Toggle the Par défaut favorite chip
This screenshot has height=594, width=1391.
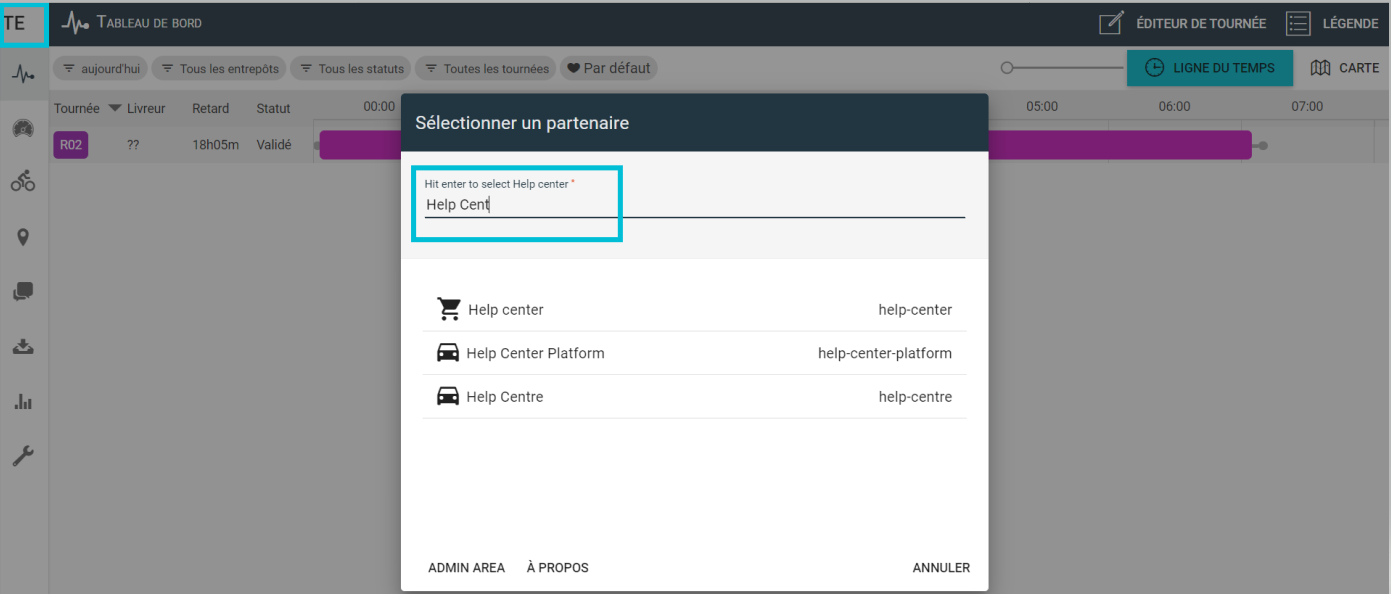[608, 69]
